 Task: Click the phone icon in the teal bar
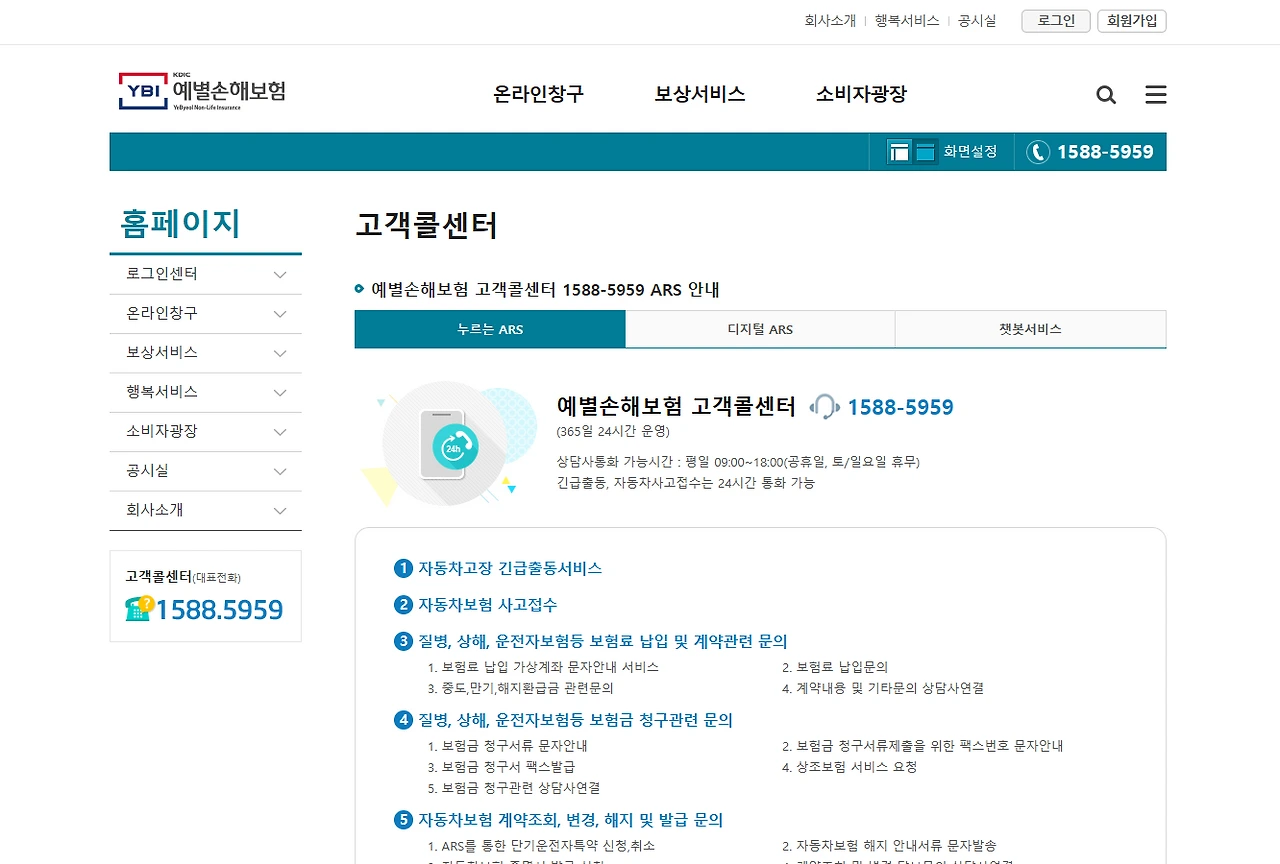(x=1038, y=152)
